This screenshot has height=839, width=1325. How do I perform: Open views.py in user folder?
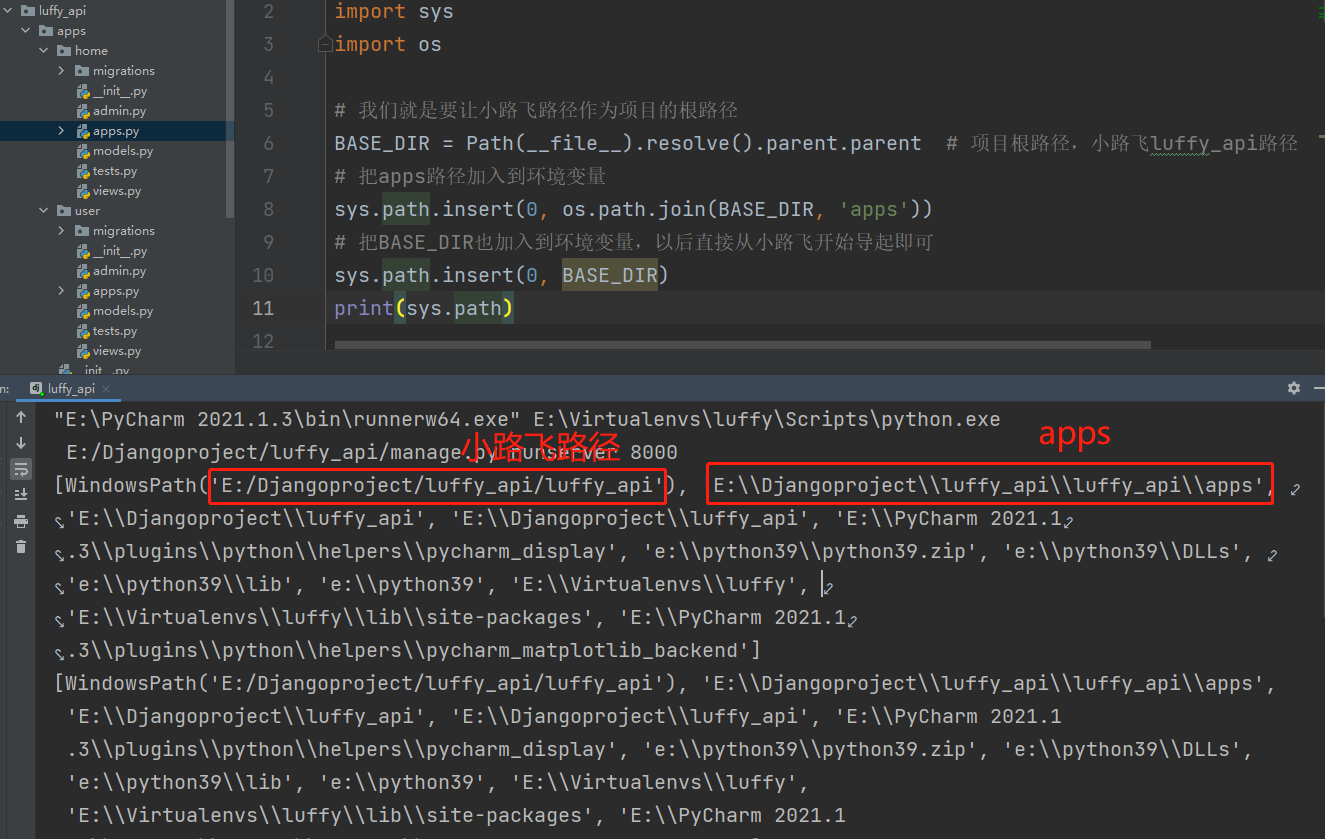pos(110,351)
